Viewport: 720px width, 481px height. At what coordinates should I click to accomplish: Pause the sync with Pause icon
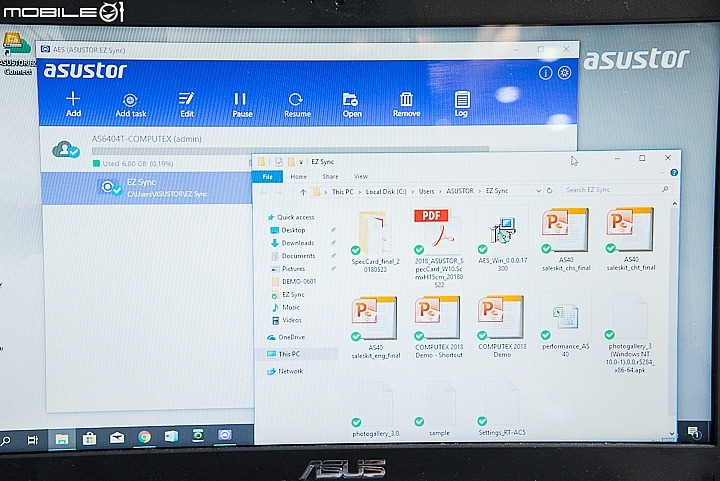[242, 105]
